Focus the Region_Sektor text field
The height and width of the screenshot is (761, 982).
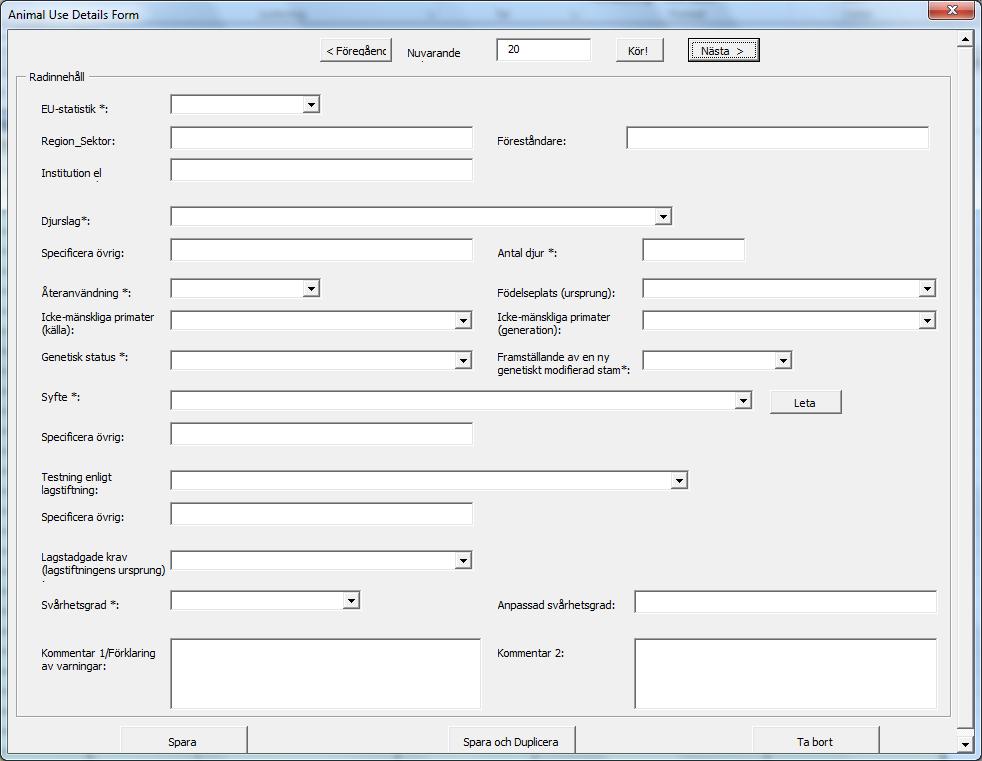[321, 138]
